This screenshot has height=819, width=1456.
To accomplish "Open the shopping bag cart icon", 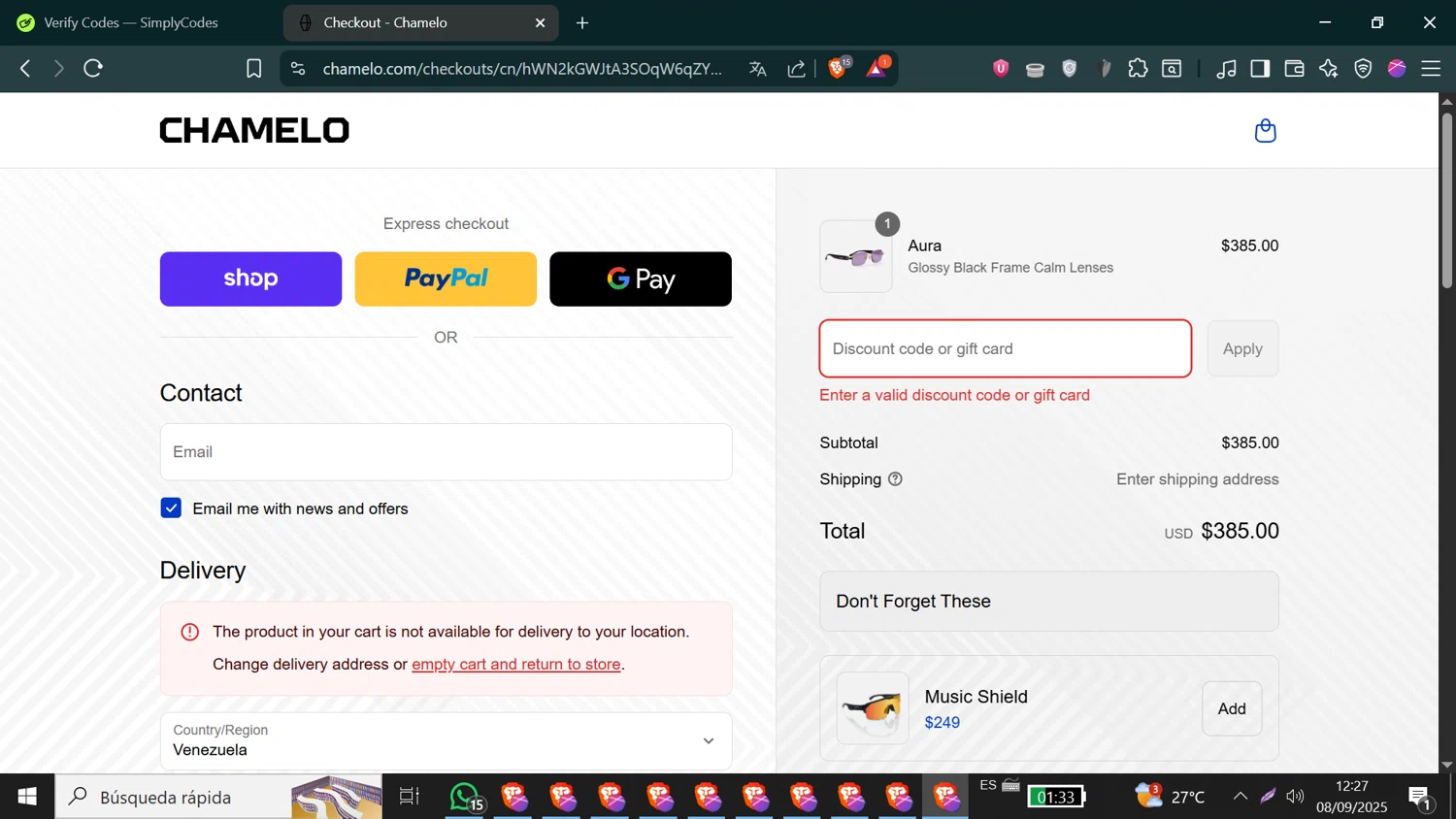I will [1265, 130].
